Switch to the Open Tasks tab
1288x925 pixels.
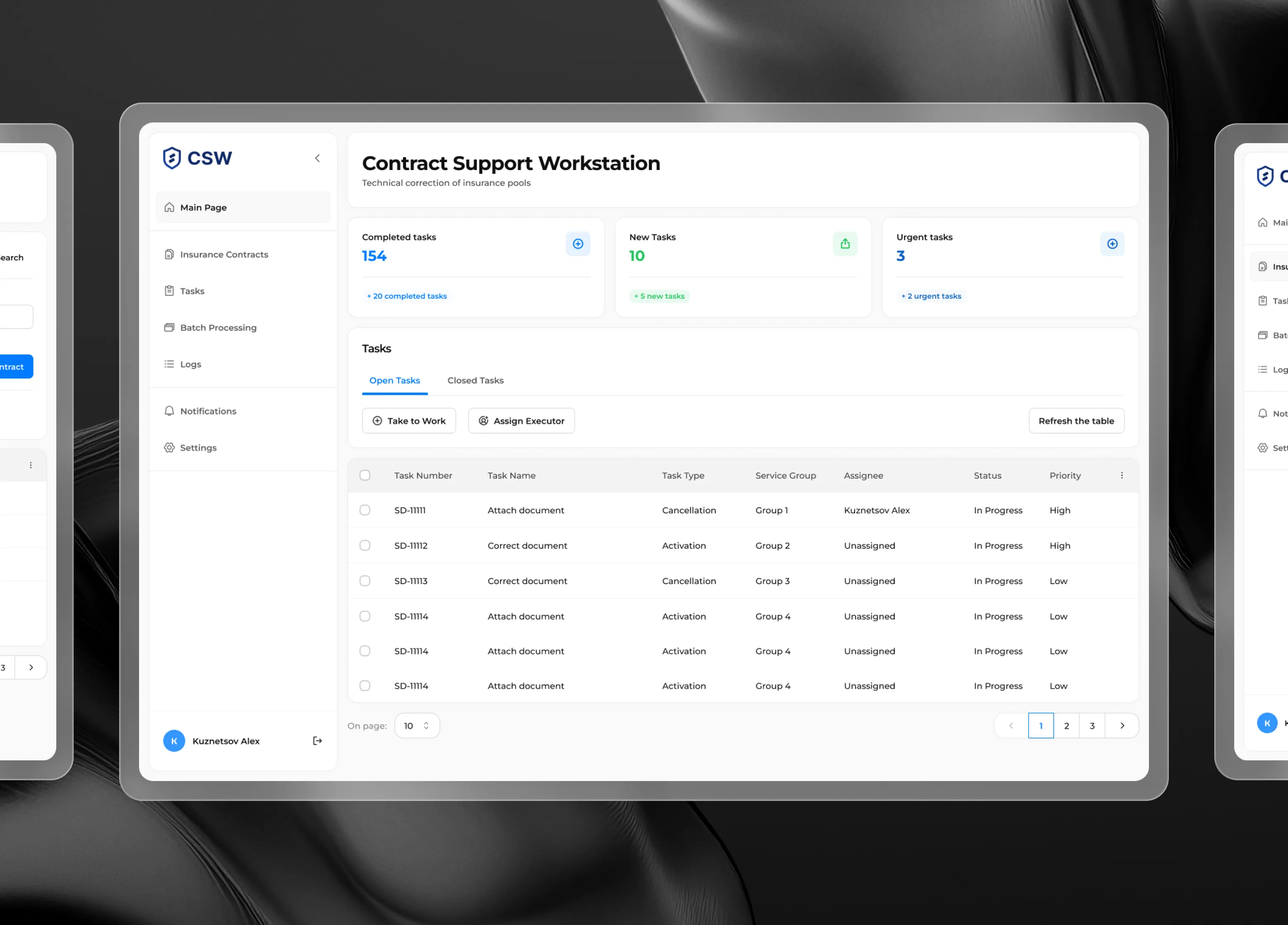(x=395, y=380)
